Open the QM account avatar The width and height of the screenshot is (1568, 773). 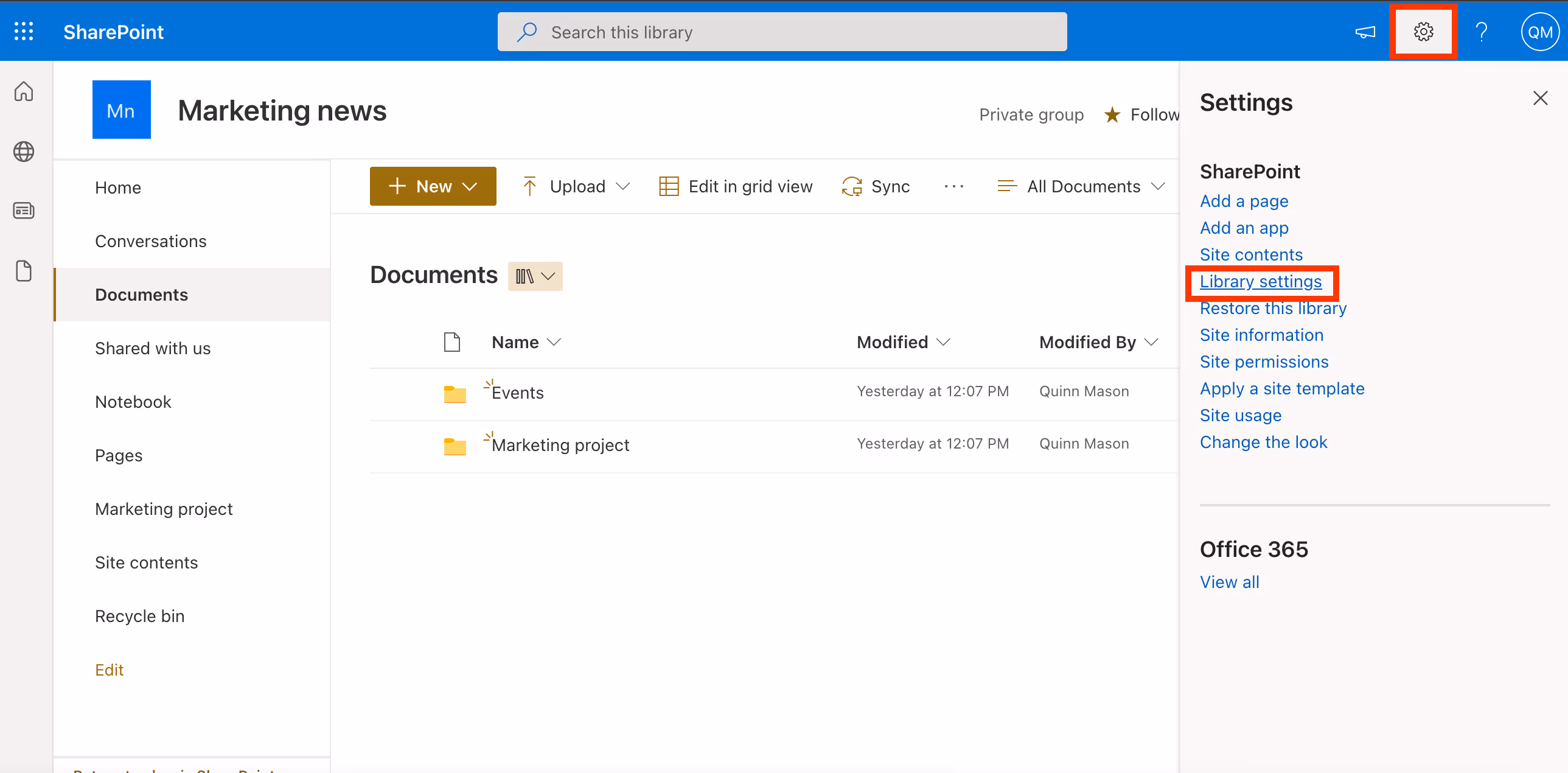(x=1539, y=32)
